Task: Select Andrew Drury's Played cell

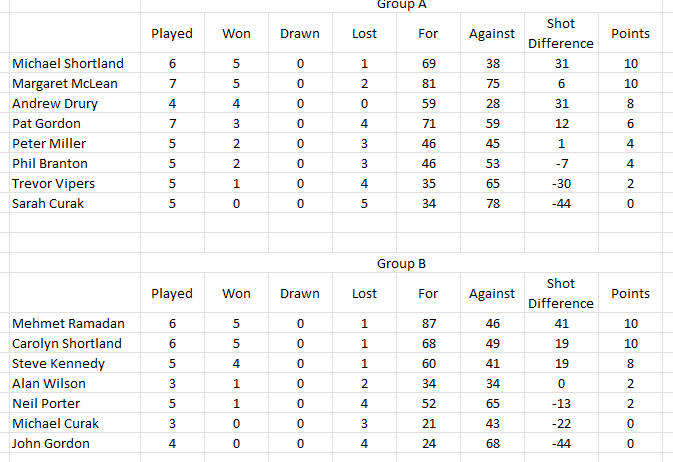Action: (172, 103)
